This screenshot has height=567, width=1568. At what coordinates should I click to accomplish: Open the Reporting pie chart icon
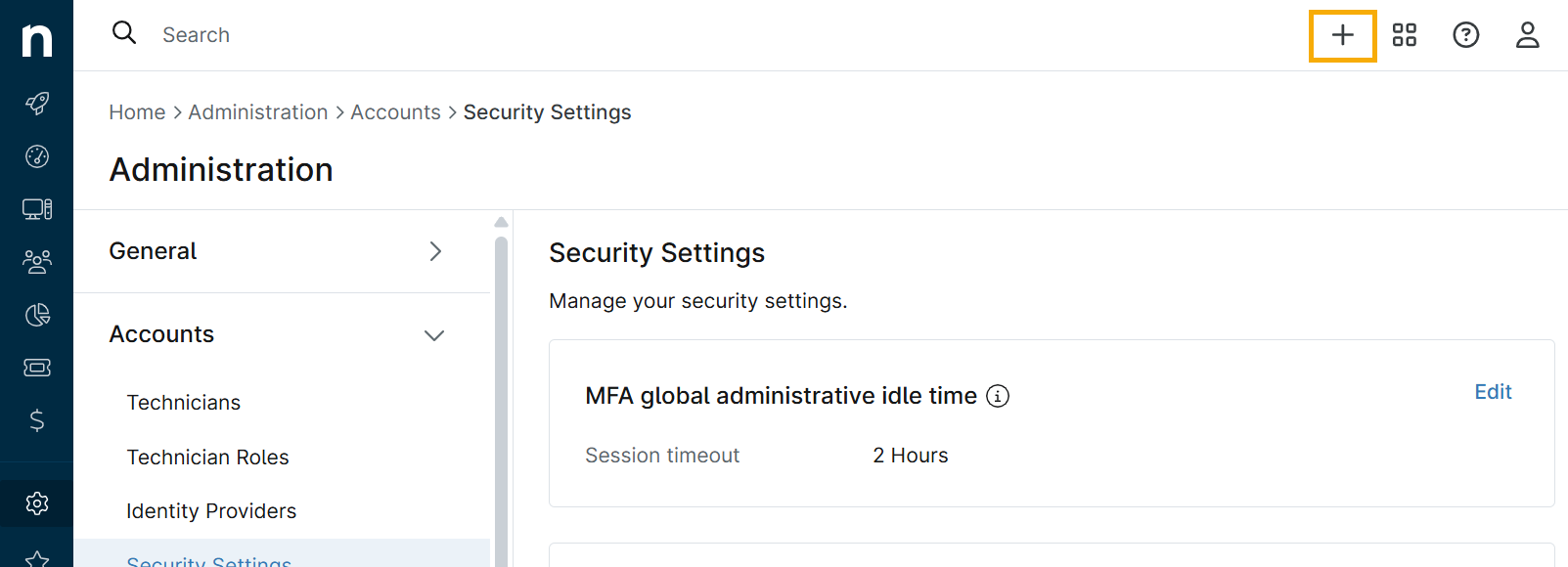[x=37, y=315]
